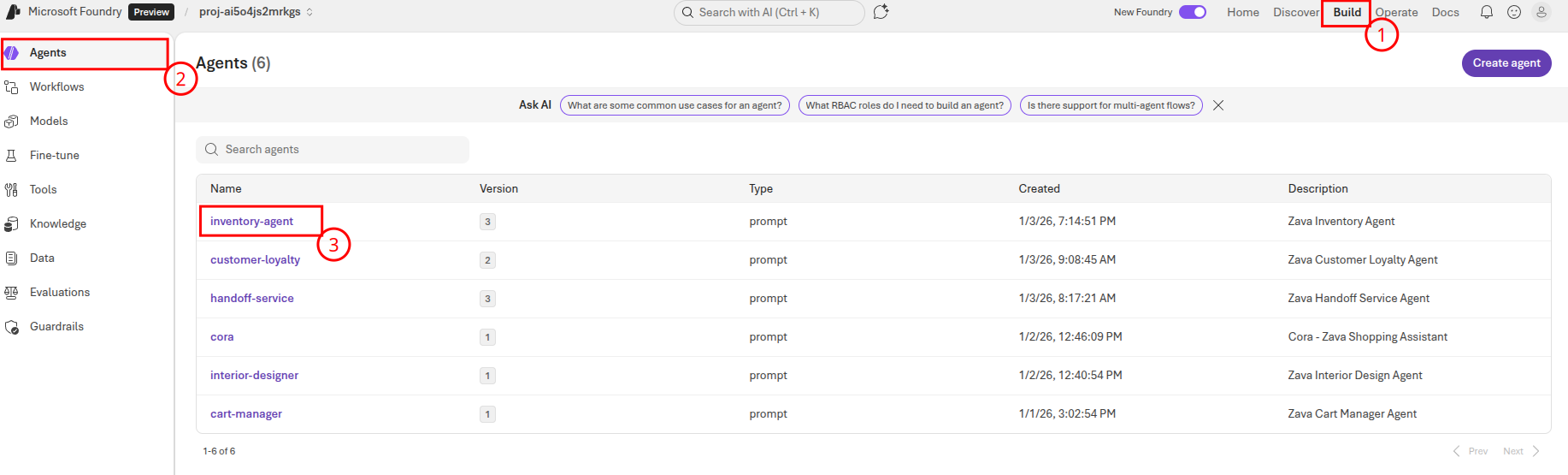Open the Knowledge sidebar icon
The height and width of the screenshot is (475, 1568).
coord(12,224)
